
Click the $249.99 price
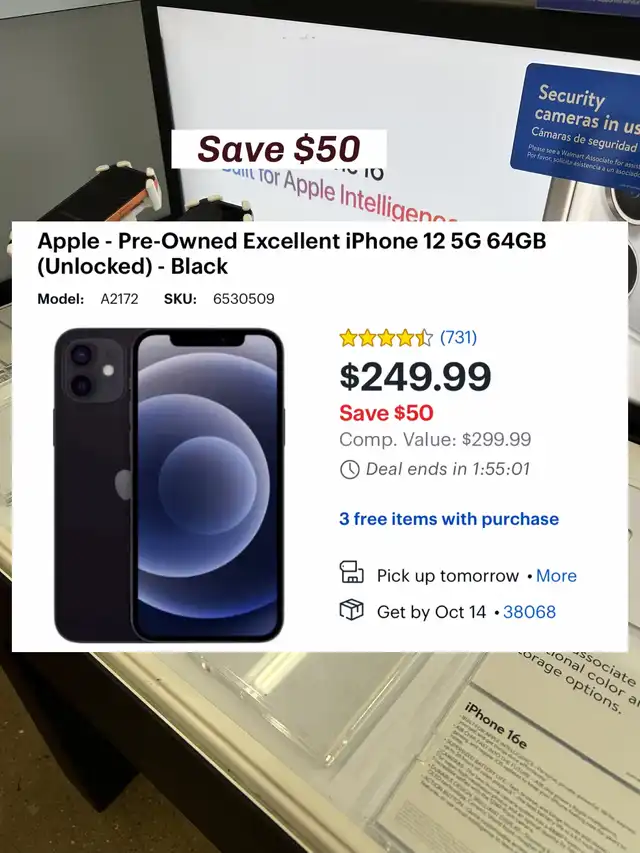415,376
